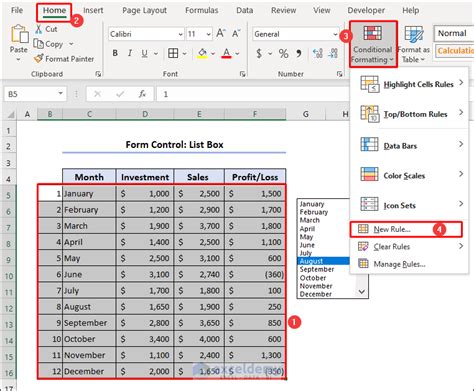Toggle Bold formatting
The image size is (474, 391).
point(115,53)
